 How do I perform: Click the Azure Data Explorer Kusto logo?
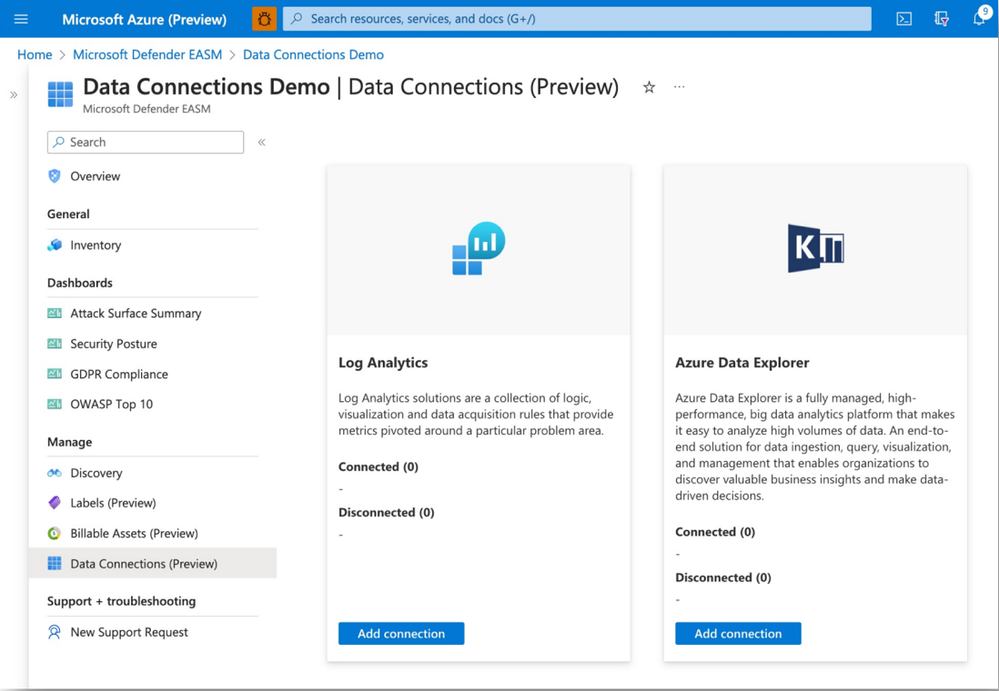[816, 248]
